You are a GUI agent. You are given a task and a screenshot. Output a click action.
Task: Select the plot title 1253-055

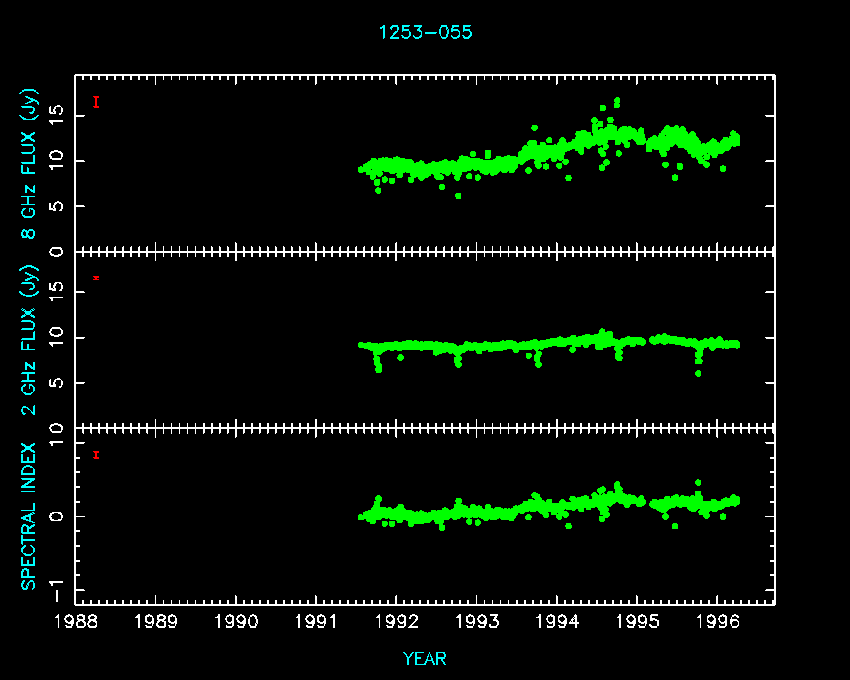point(425,33)
